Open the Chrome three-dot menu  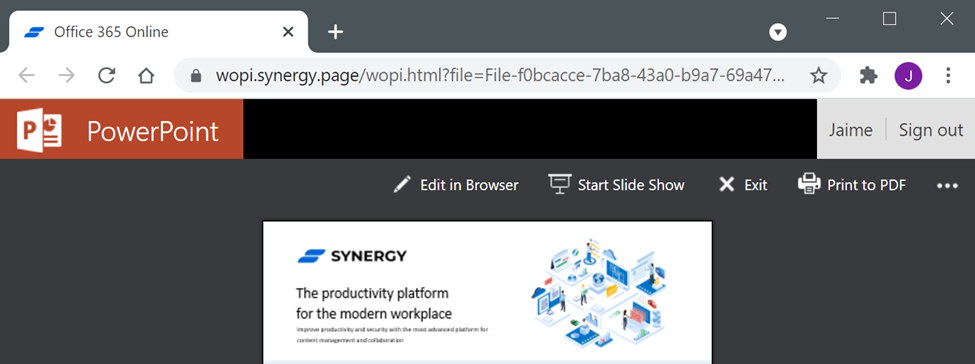coord(948,76)
